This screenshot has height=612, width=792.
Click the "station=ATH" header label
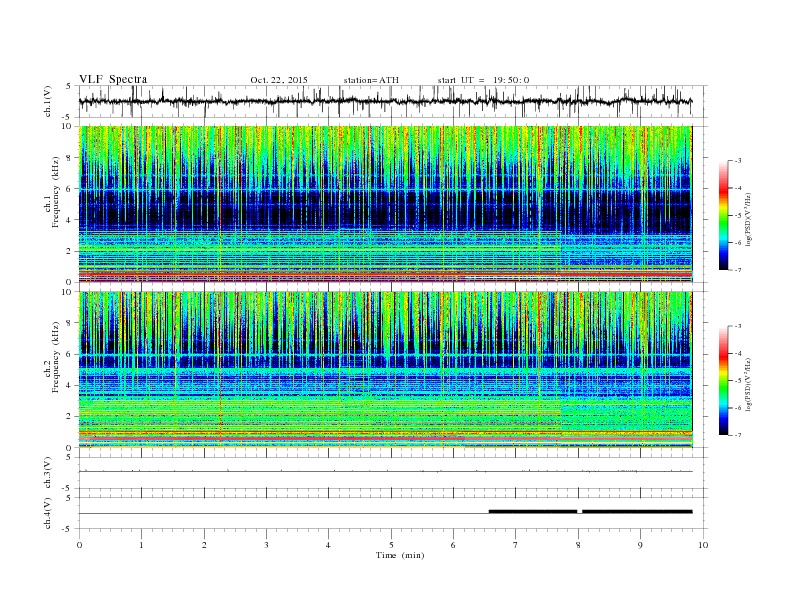371,80
